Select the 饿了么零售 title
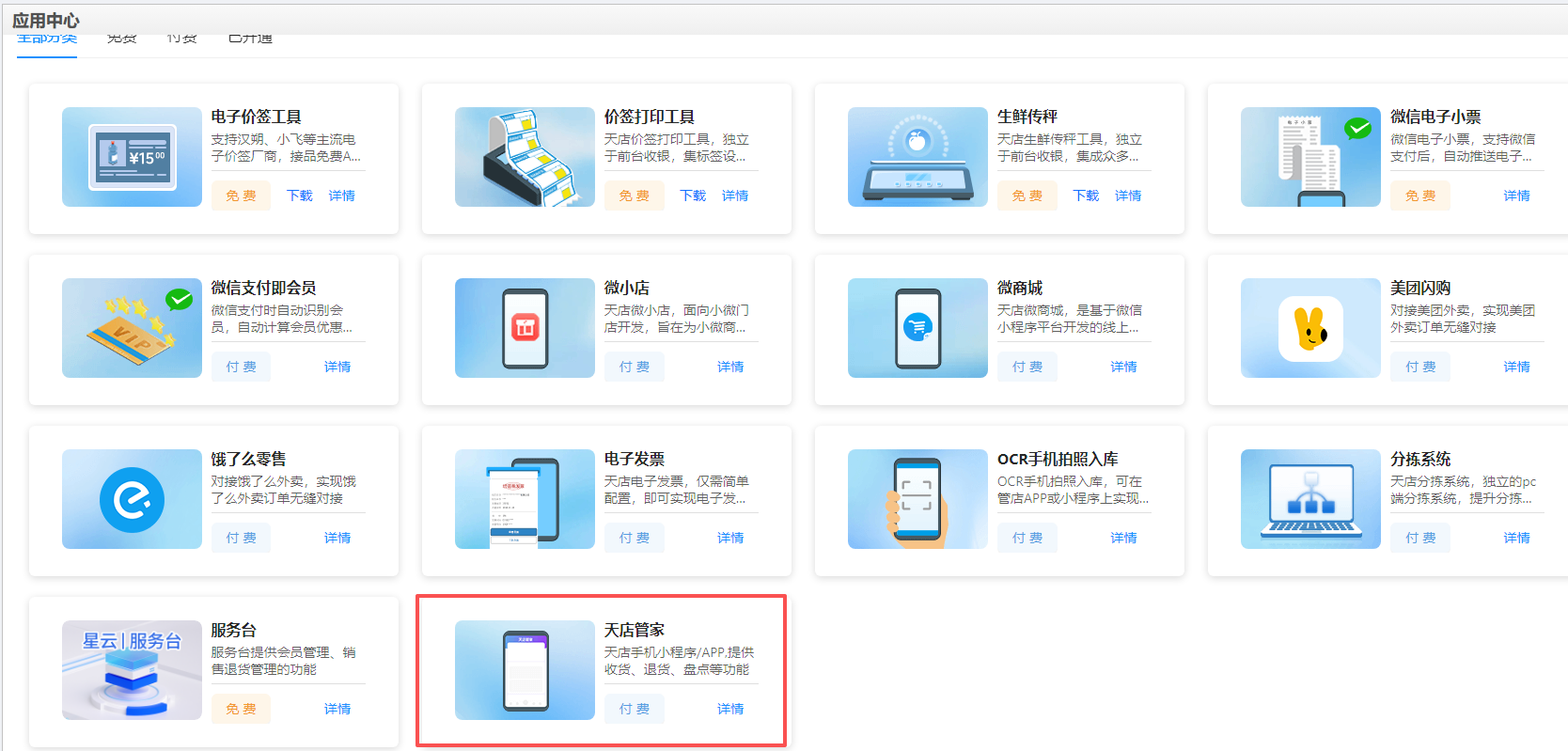This screenshot has height=751, width=1568. click(249, 459)
